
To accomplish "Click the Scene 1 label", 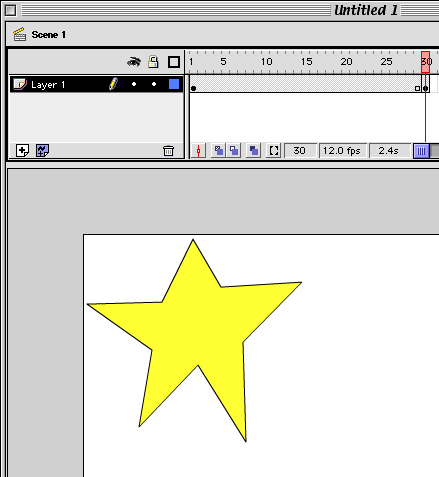I will (x=49, y=35).
